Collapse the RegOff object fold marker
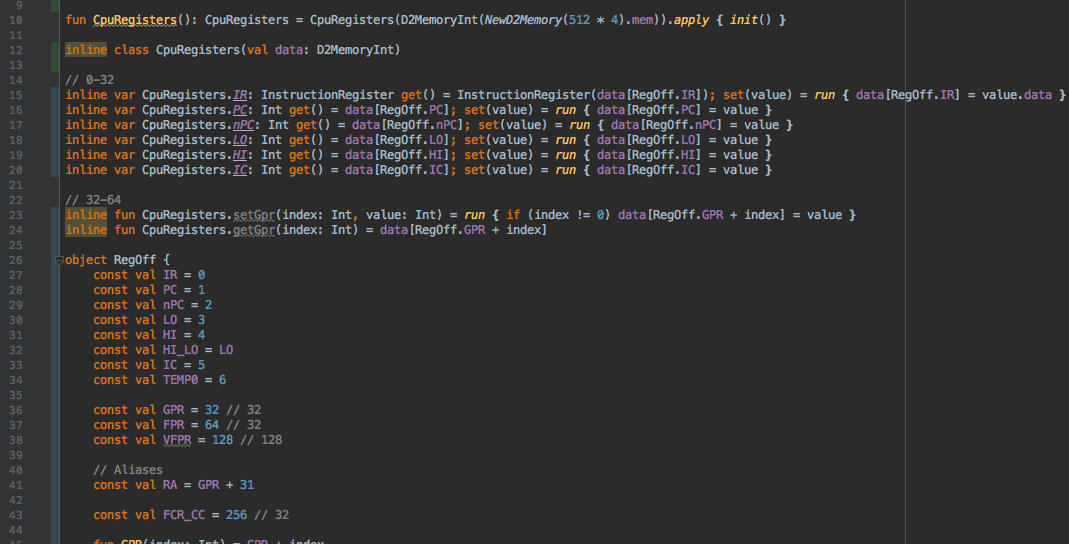Screen dimensions: 1069x544 point(60,260)
